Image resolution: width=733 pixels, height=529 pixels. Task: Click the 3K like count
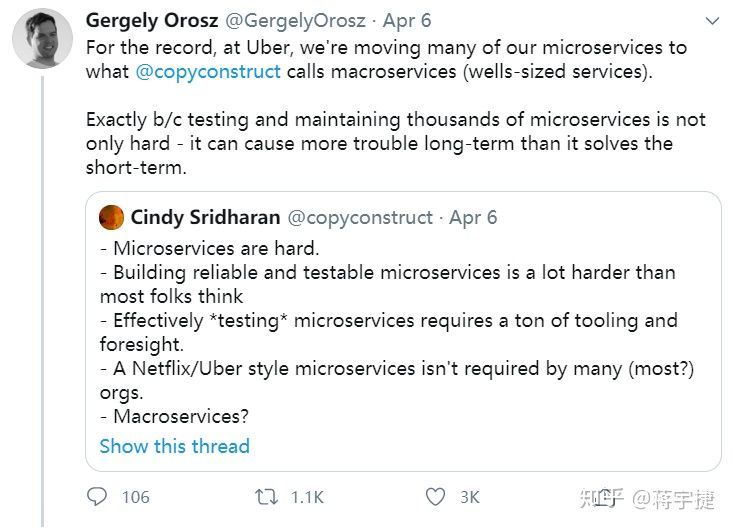coord(469,497)
